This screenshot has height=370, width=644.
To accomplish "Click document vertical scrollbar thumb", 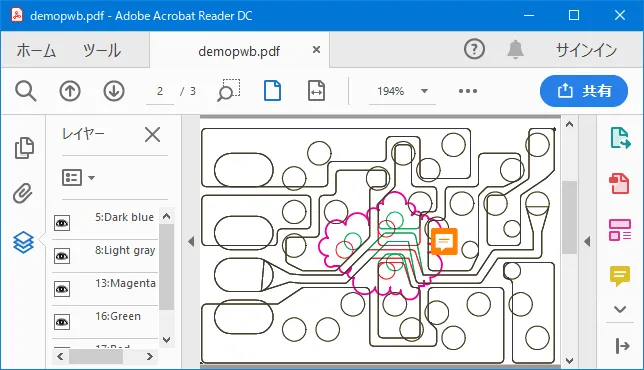I will click(x=569, y=218).
